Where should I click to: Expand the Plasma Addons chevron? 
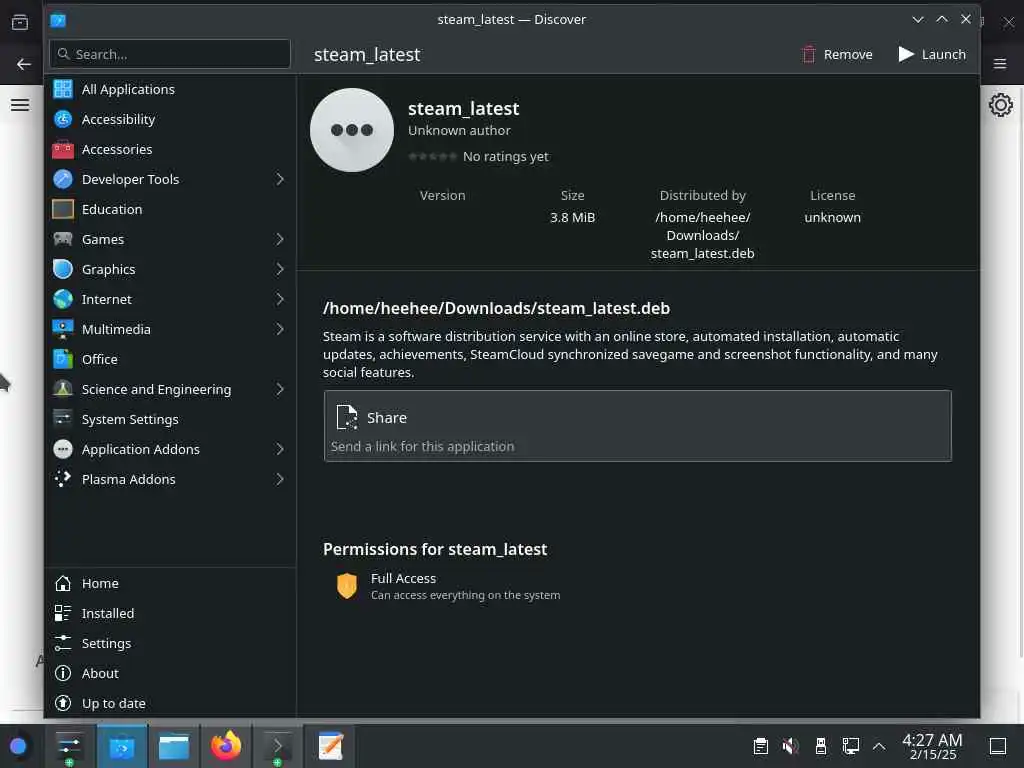[280, 479]
